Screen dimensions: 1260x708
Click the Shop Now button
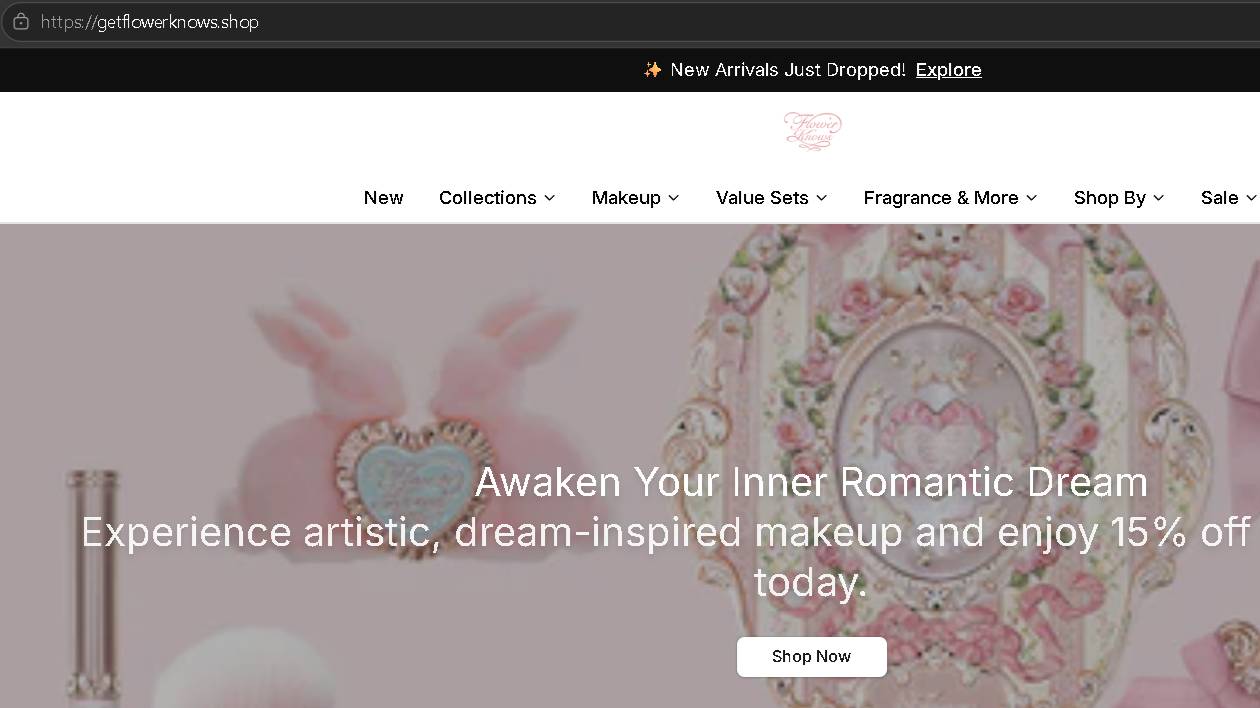pos(811,657)
